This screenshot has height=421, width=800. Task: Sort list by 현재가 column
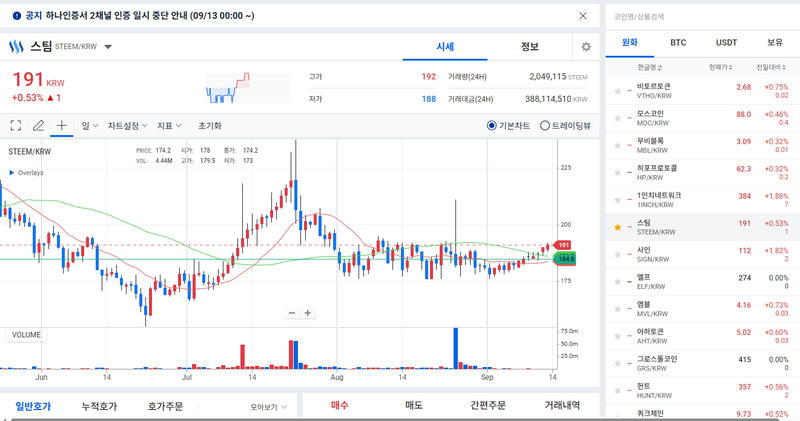coord(720,67)
